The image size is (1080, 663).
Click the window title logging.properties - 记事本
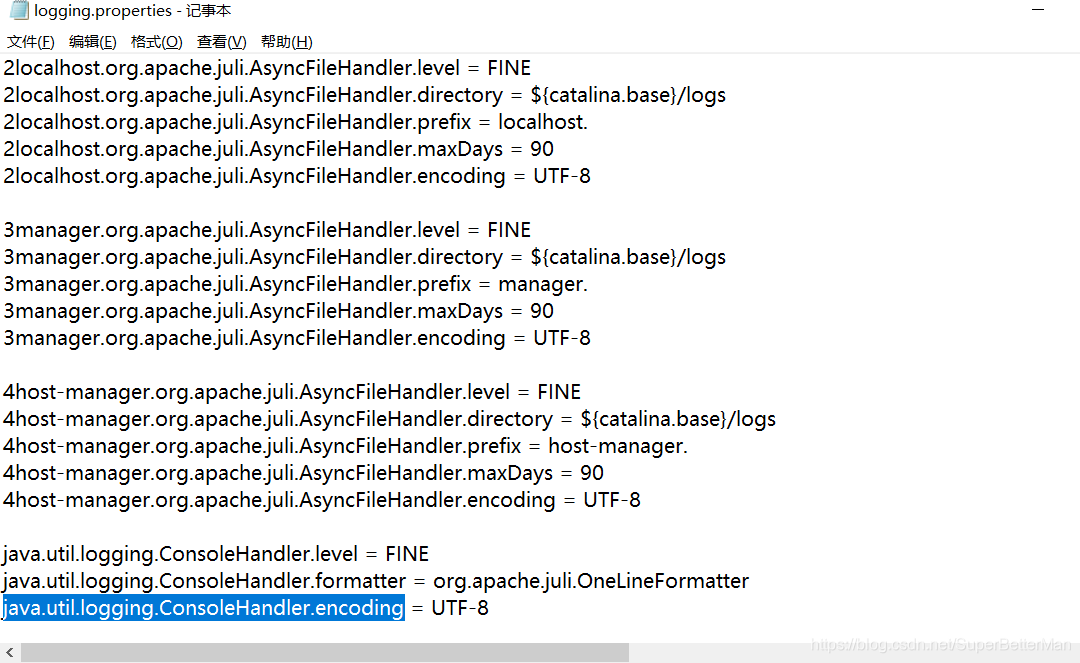(x=132, y=10)
